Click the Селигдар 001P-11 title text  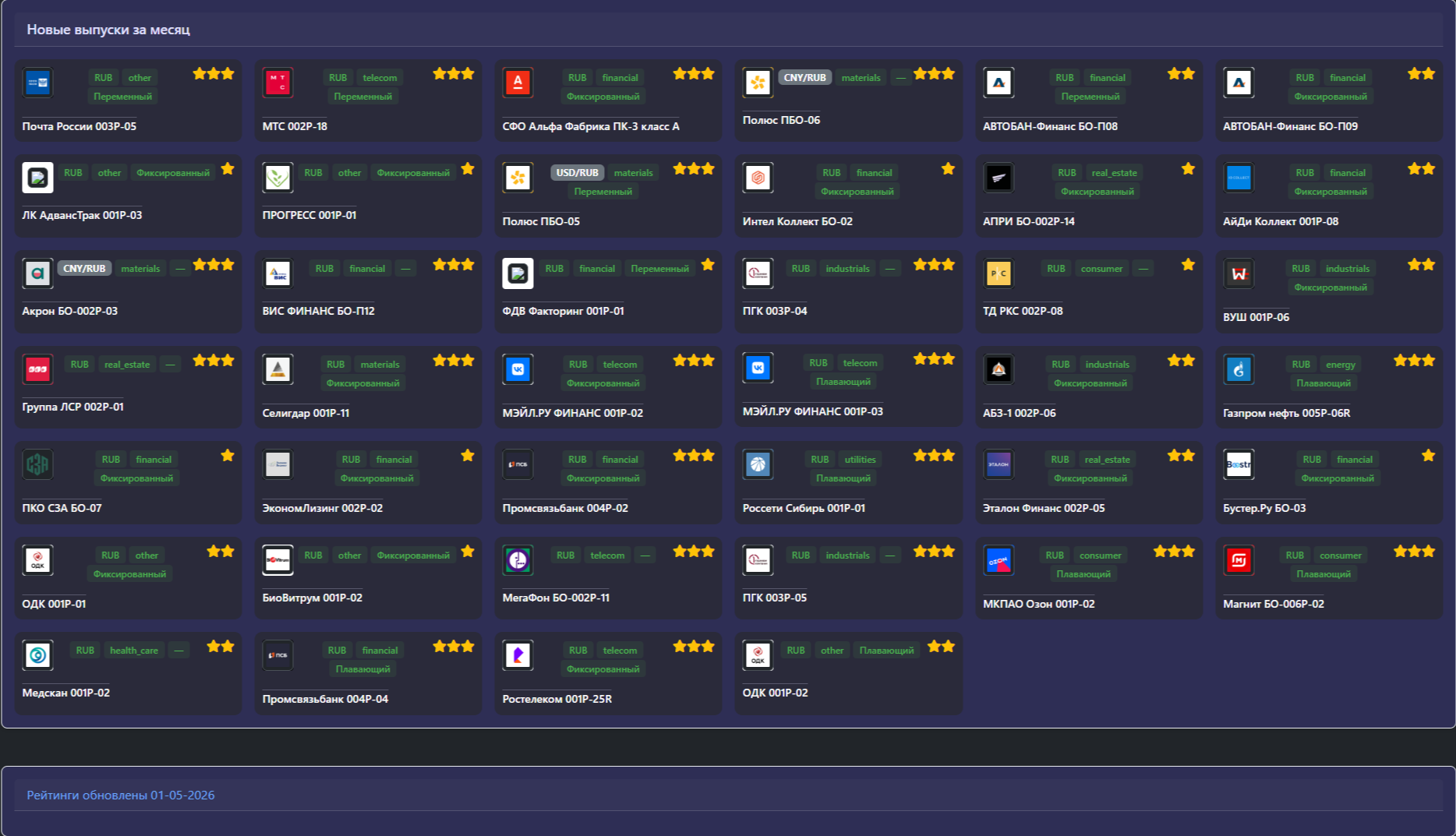click(306, 413)
